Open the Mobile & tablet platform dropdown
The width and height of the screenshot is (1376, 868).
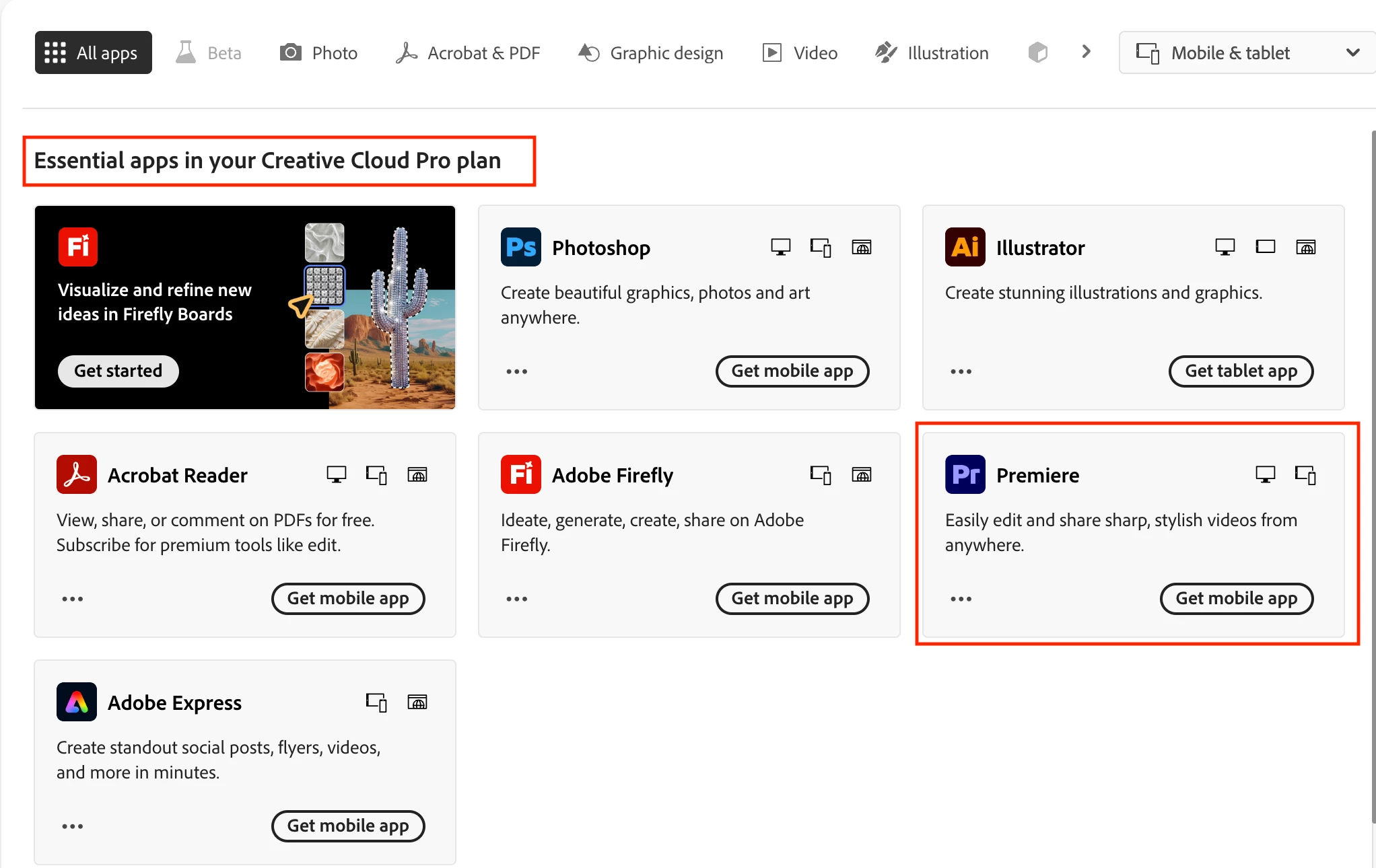[x=1247, y=52]
